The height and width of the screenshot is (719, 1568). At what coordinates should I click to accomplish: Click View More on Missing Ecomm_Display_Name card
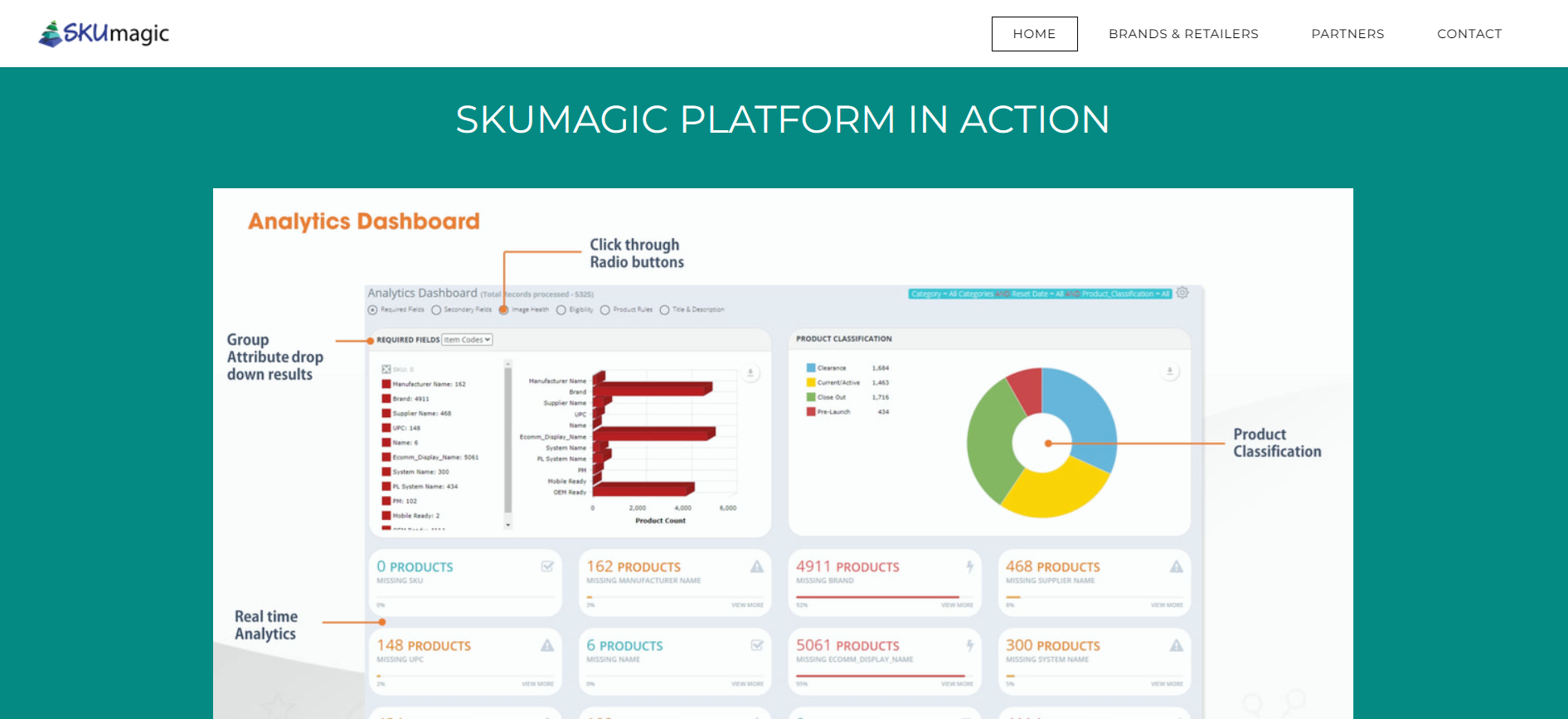[957, 684]
